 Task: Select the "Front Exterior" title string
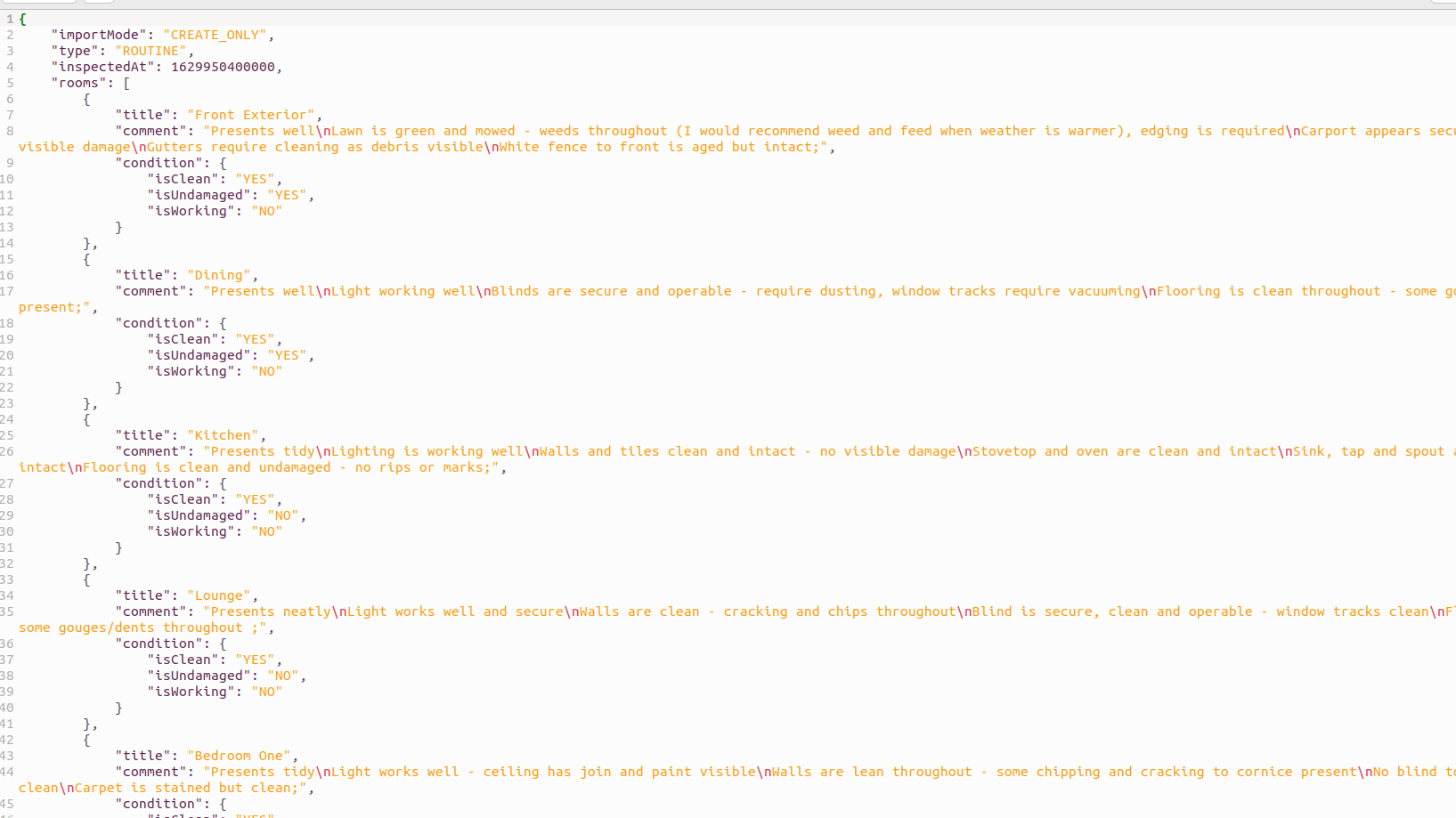coord(250,115)
